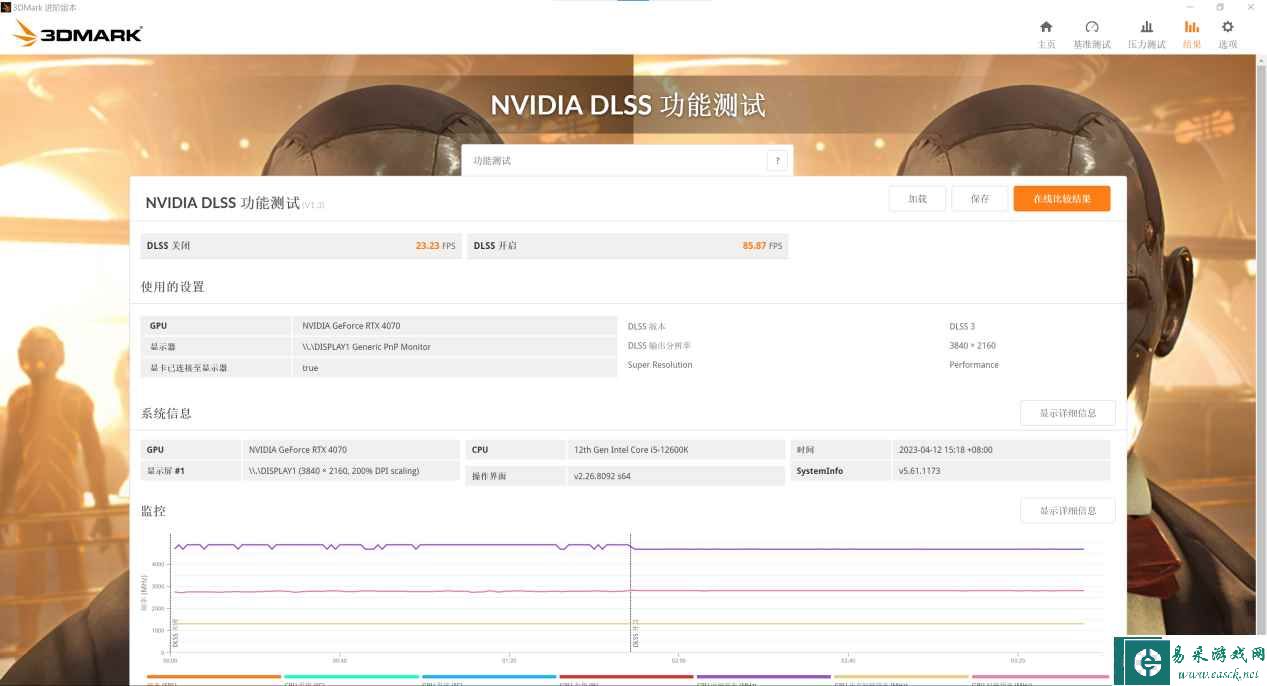Toggle the teal legend bar below chart

pyautogui.click(x=351, y=677)
